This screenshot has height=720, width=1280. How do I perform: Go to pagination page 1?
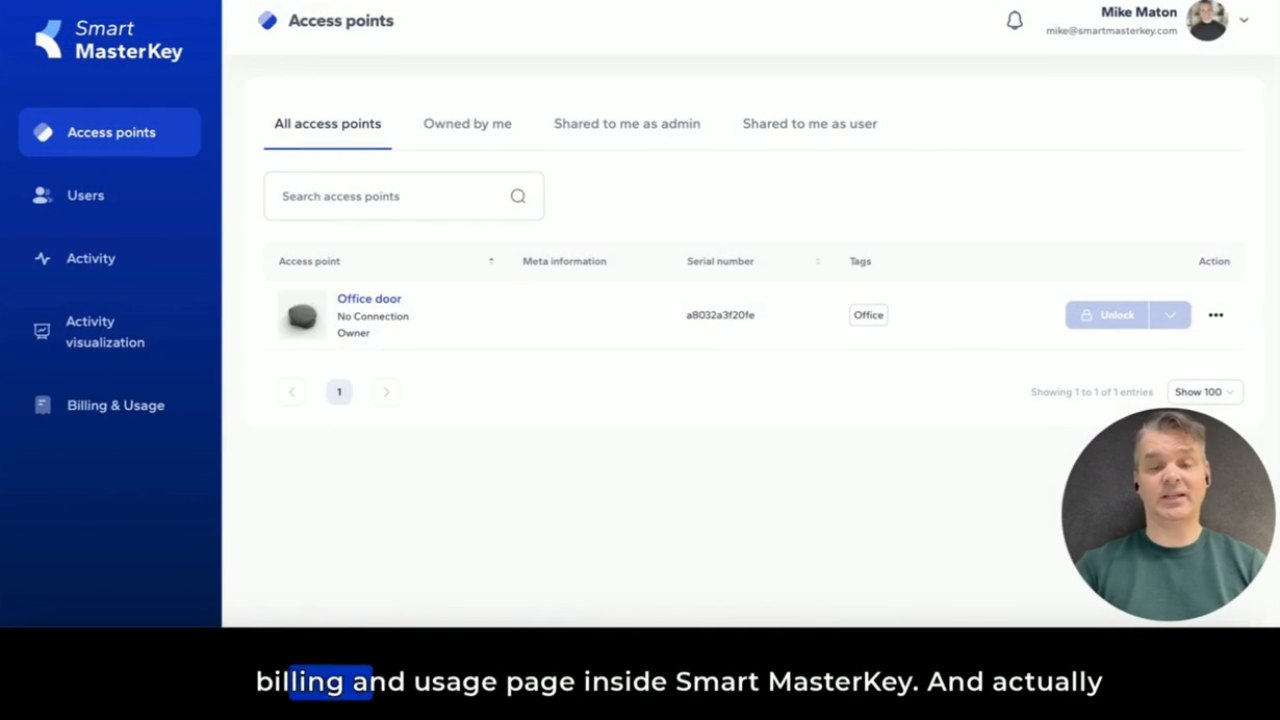click(x=339, y=392)
